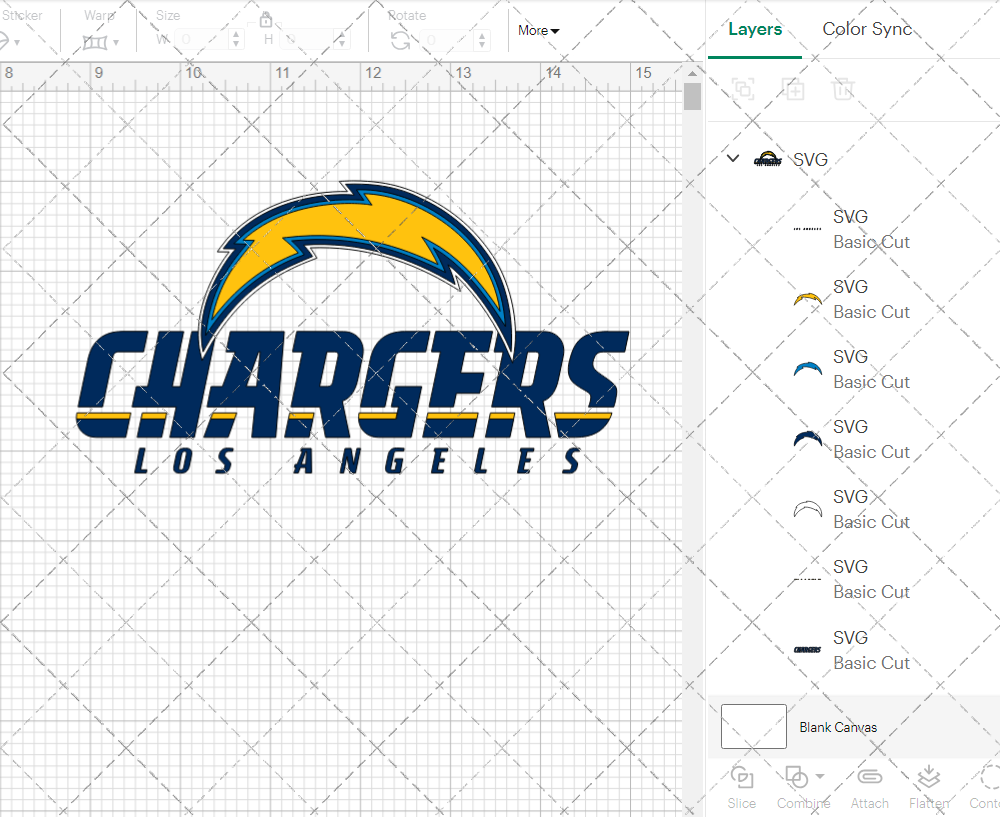1000x817 pixels.
Task: Click the Duplicate layer icon
Action: (794, 89)
